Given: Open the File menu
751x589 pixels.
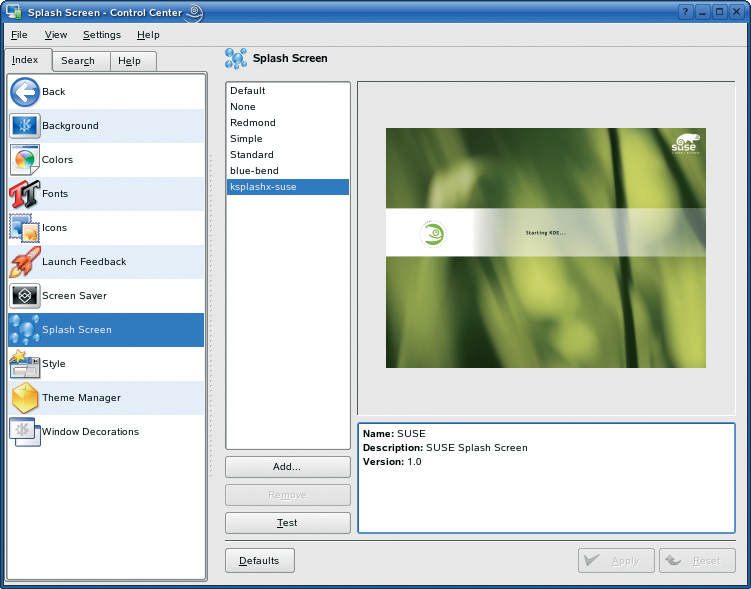Looking at the screenshot, I should (19, 35).
